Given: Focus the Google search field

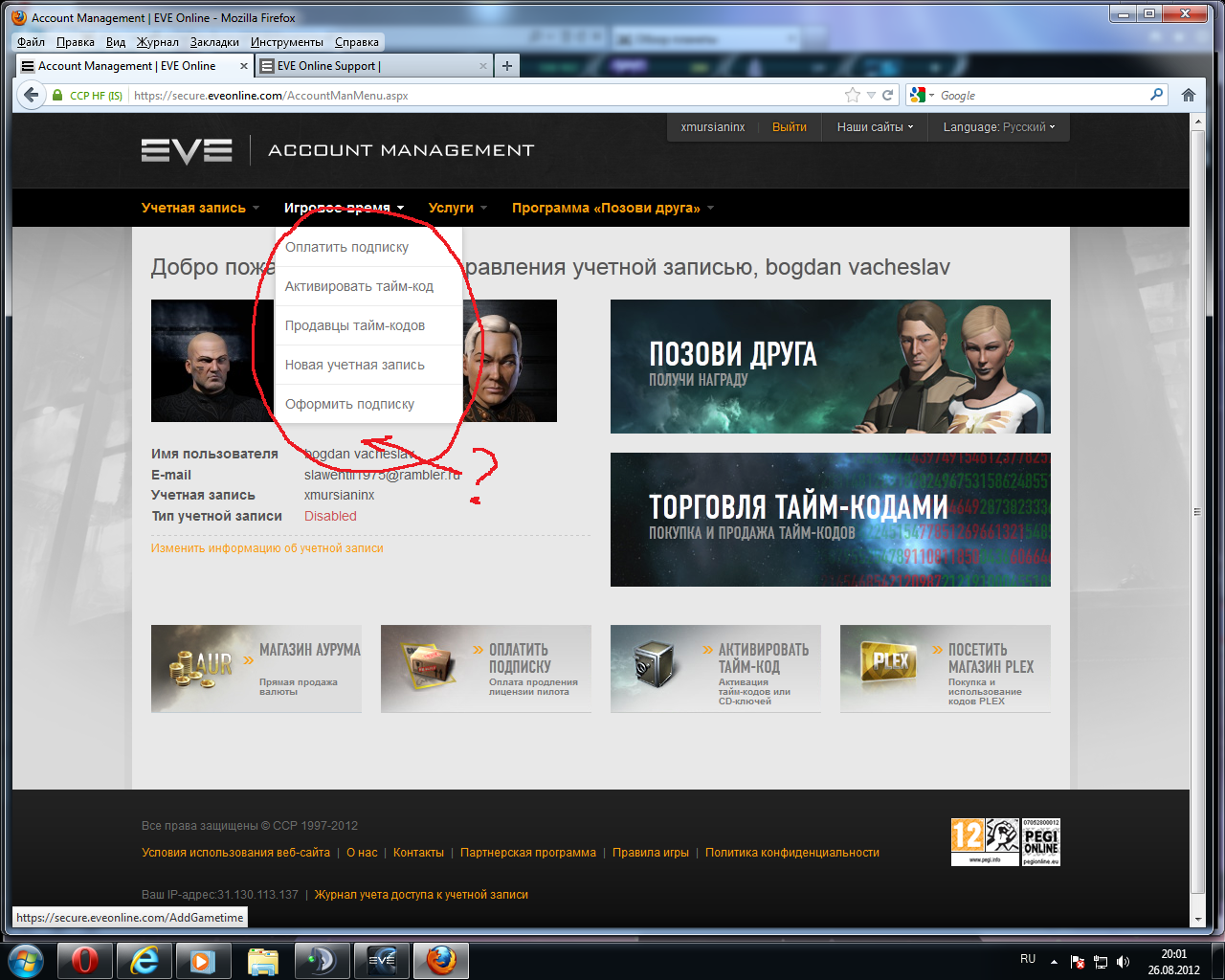Looking at the screenshot, I should tap(1043, 95).
